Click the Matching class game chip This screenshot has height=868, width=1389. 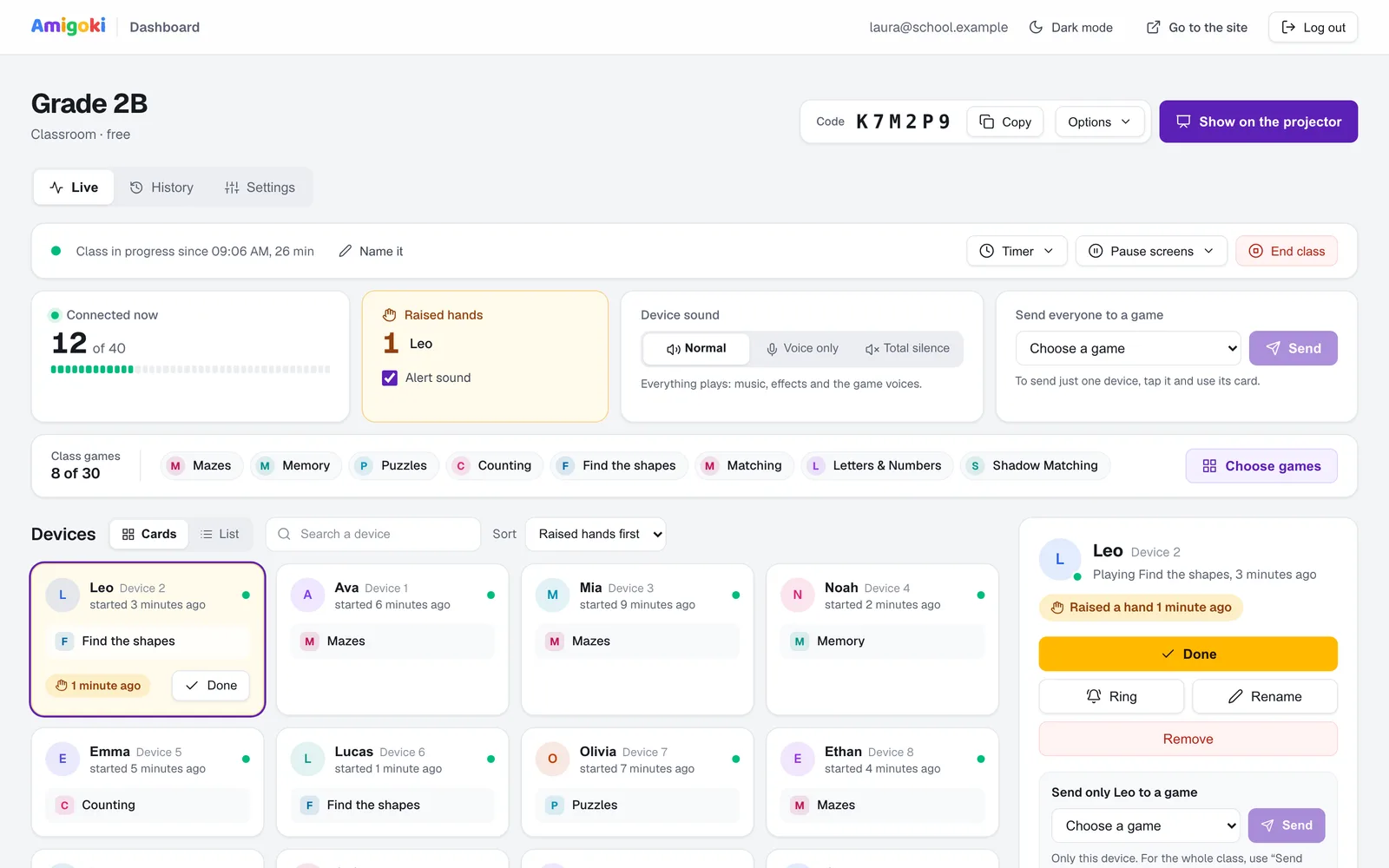pos(744,466)
